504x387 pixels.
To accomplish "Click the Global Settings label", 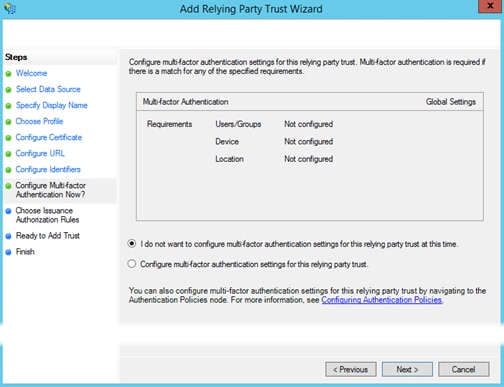I will pos(451,102).
